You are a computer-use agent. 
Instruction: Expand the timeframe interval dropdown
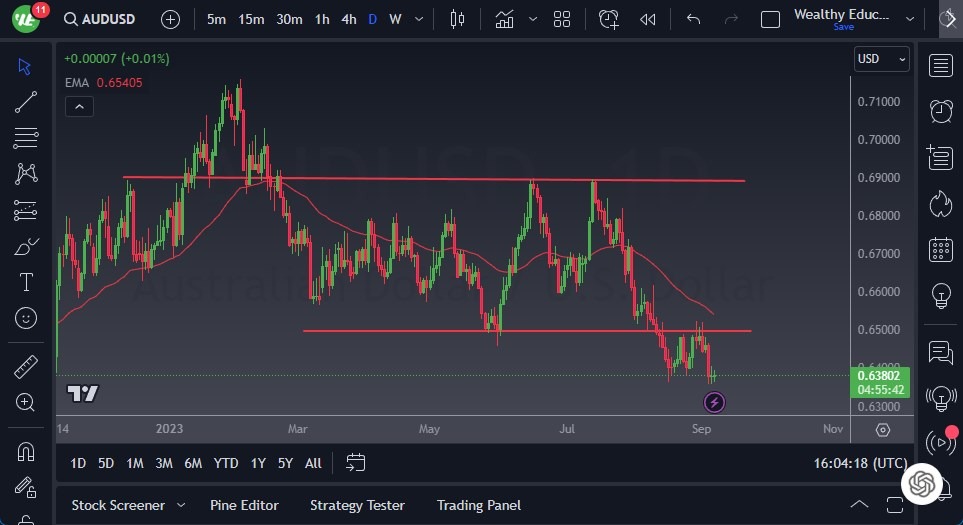tap(419, 20)
